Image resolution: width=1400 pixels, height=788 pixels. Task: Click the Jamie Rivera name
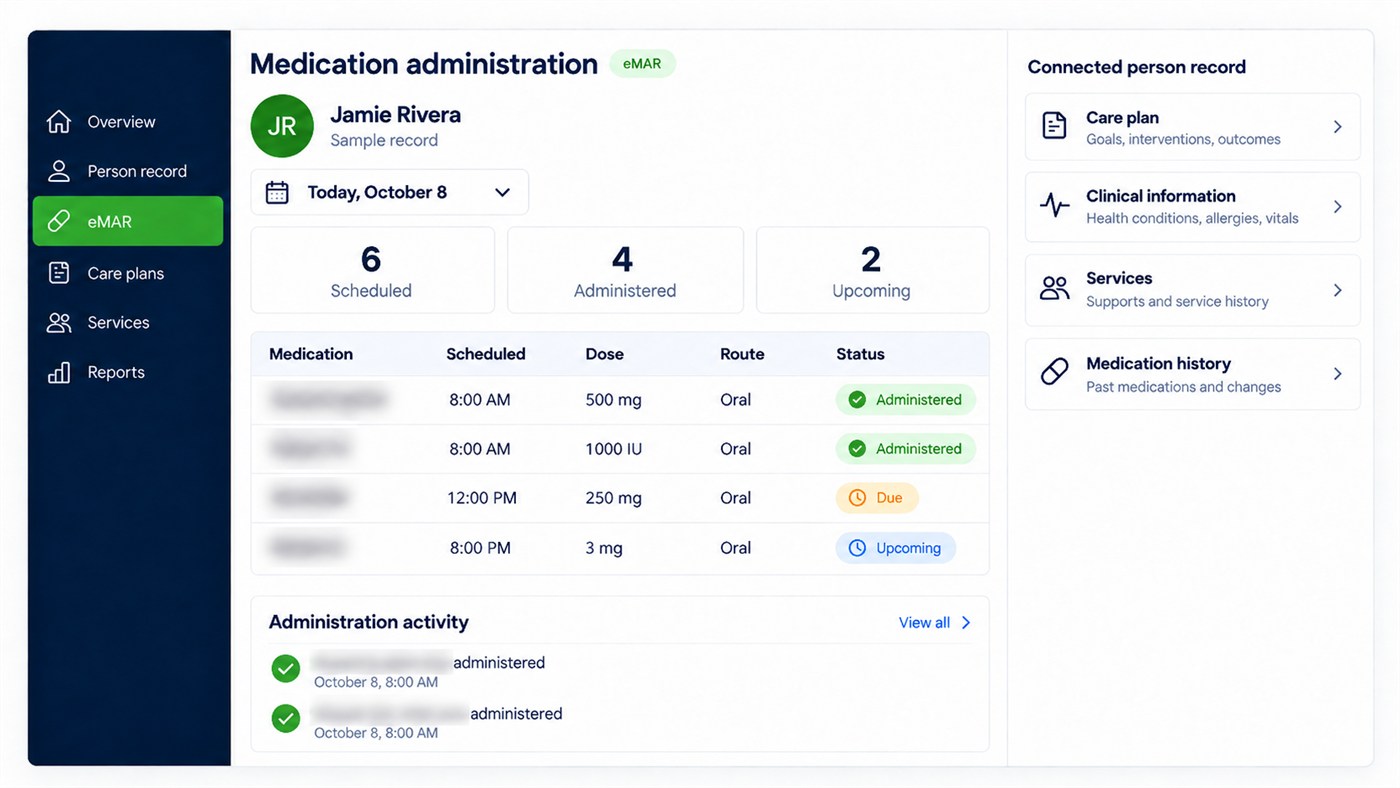[x=396, y=114]
